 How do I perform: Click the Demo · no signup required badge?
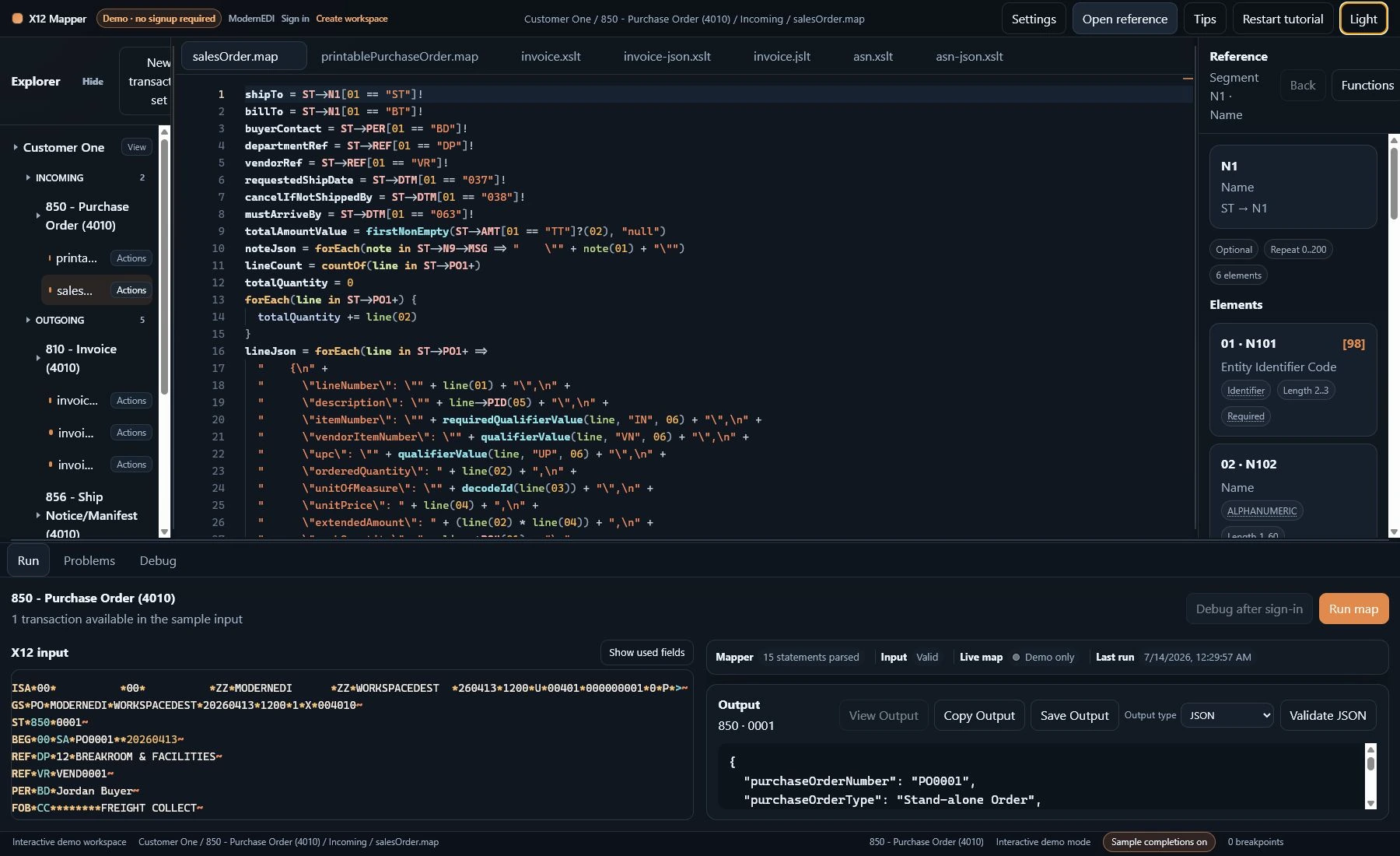(159, 19)
